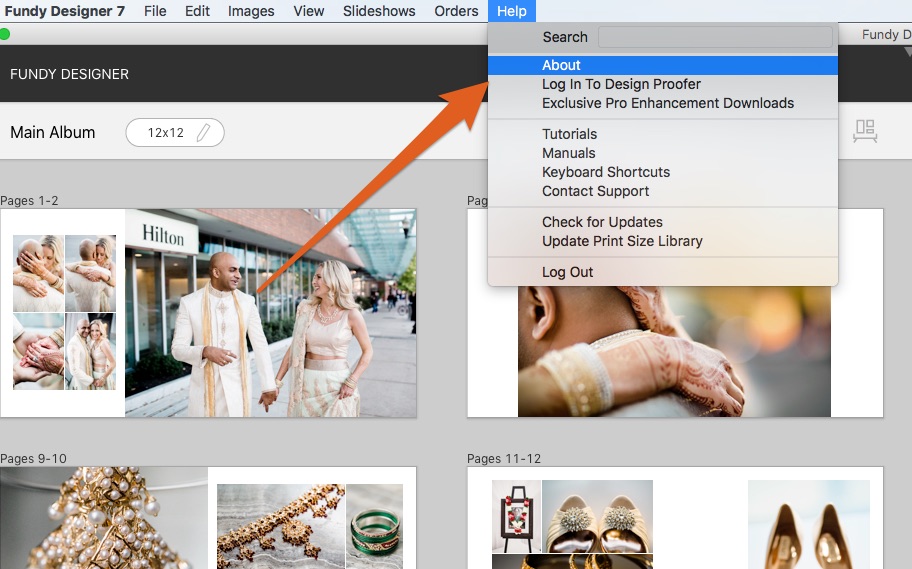Open the Images menu
This screenshot has width=912, height=569.
coord(251,11)
